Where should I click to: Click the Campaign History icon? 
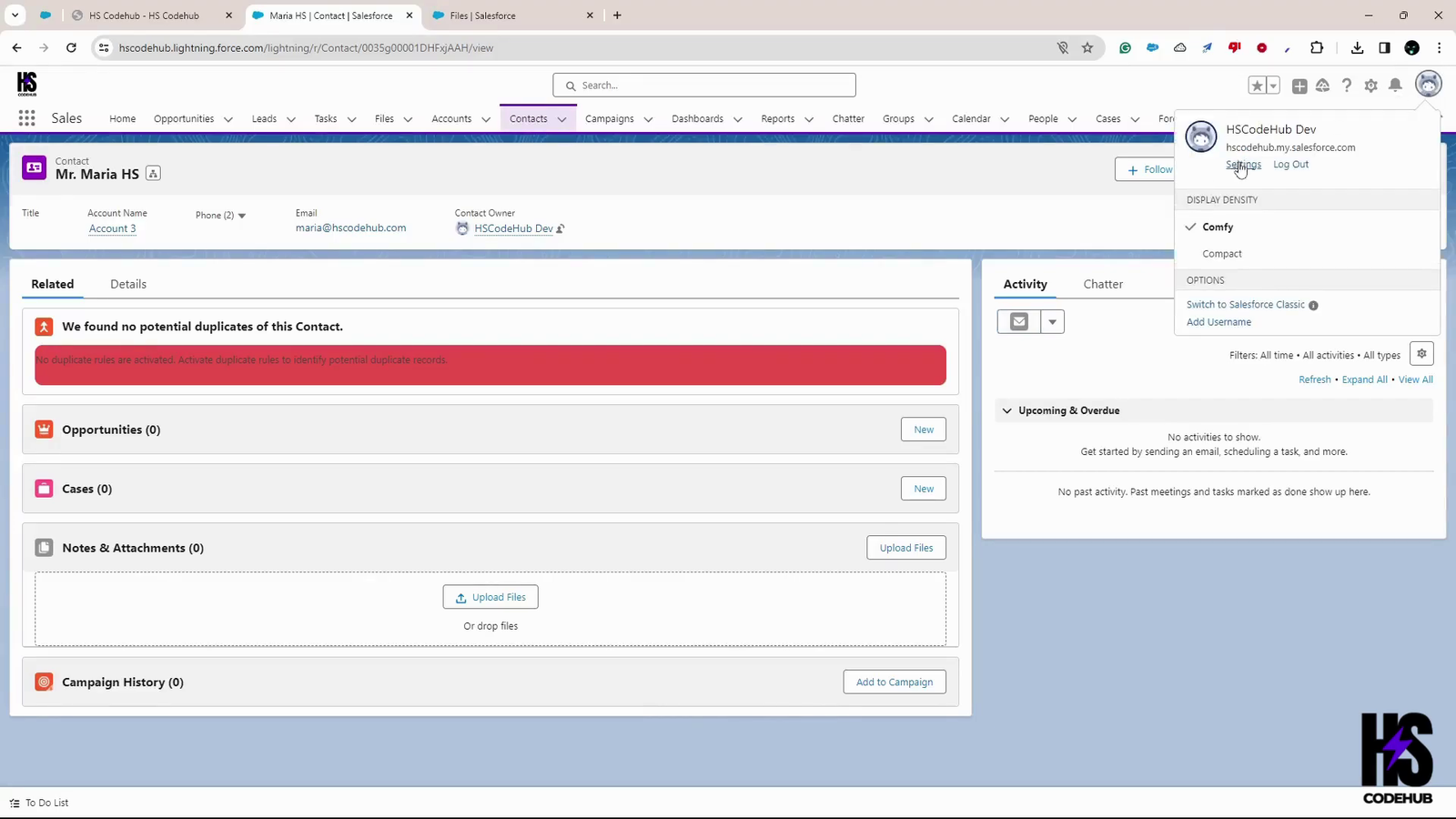[x=44, y=682]
